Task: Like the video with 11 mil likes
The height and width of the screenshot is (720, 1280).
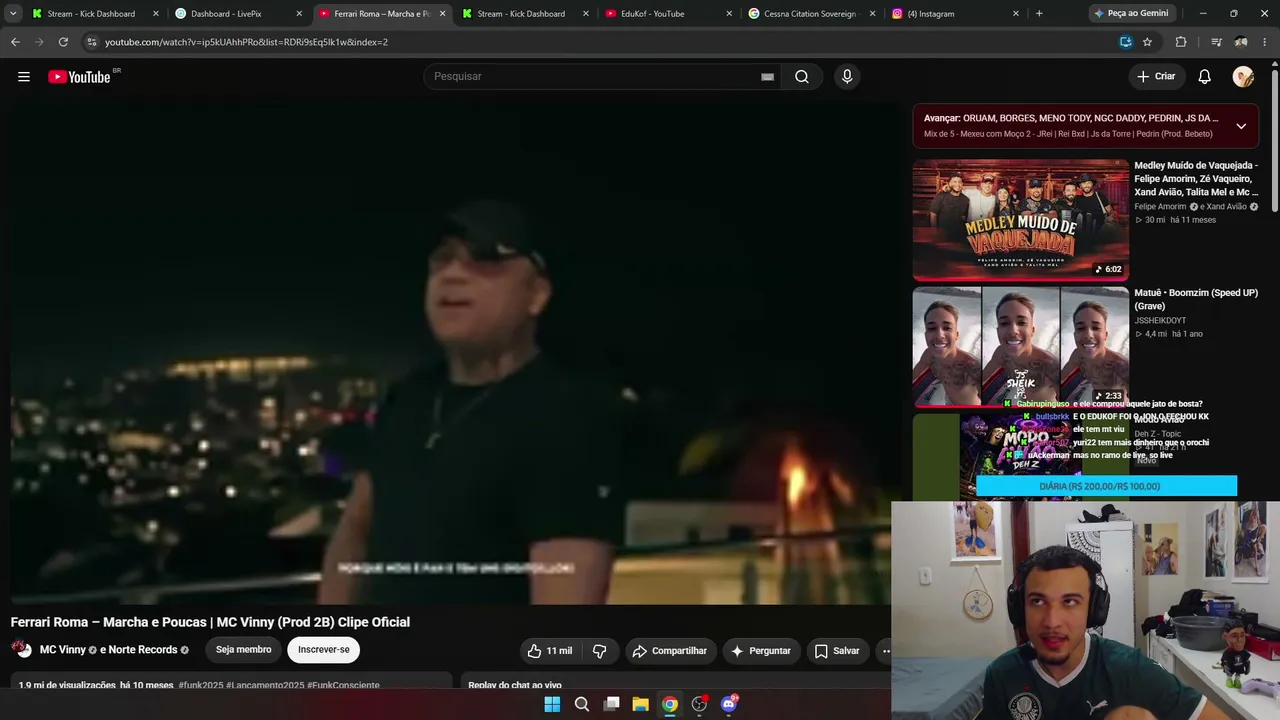Action: click(x=549, y=651)
